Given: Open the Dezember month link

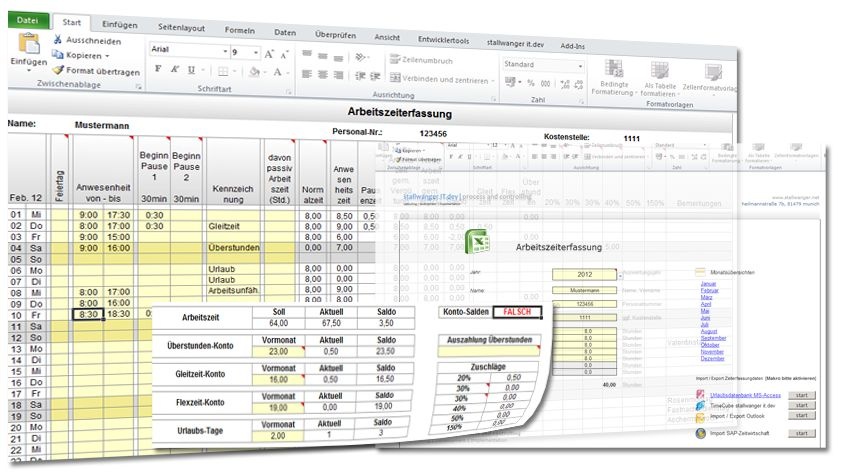Looking at the screenshot, I should (712, 359).
